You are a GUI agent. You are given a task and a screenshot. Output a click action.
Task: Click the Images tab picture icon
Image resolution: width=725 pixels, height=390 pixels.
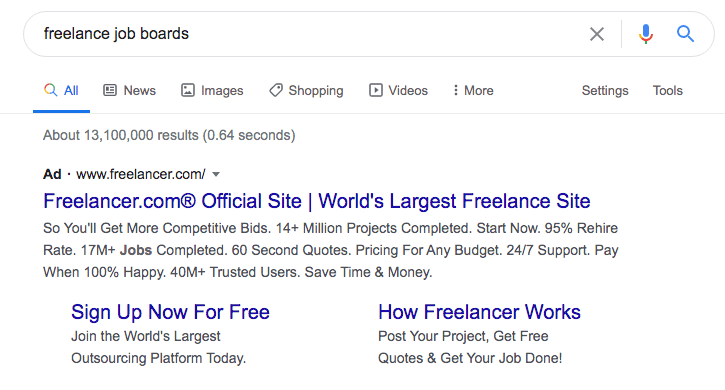(x=187, y=90)
